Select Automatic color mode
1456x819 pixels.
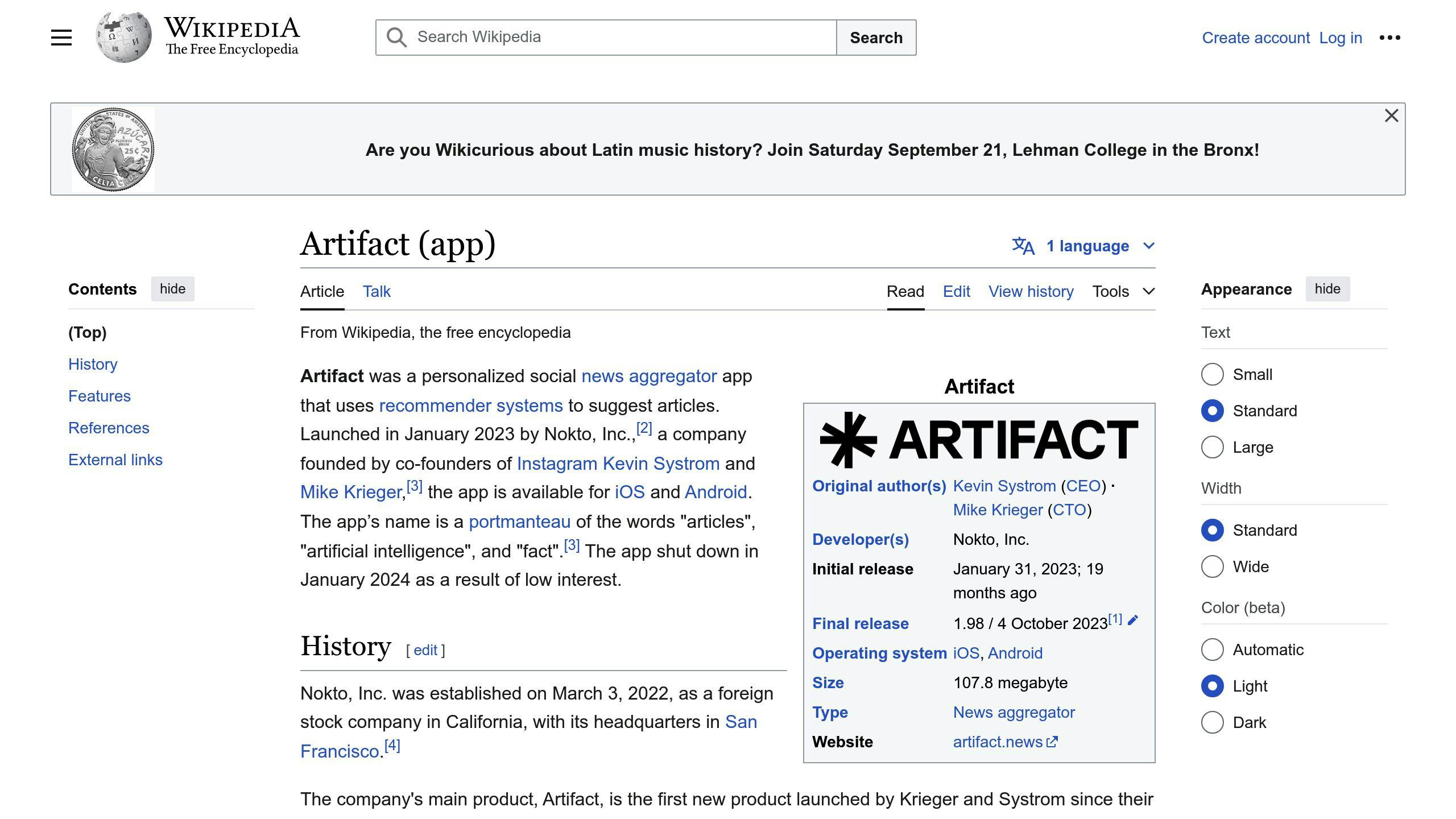[x=1212, y=650]
